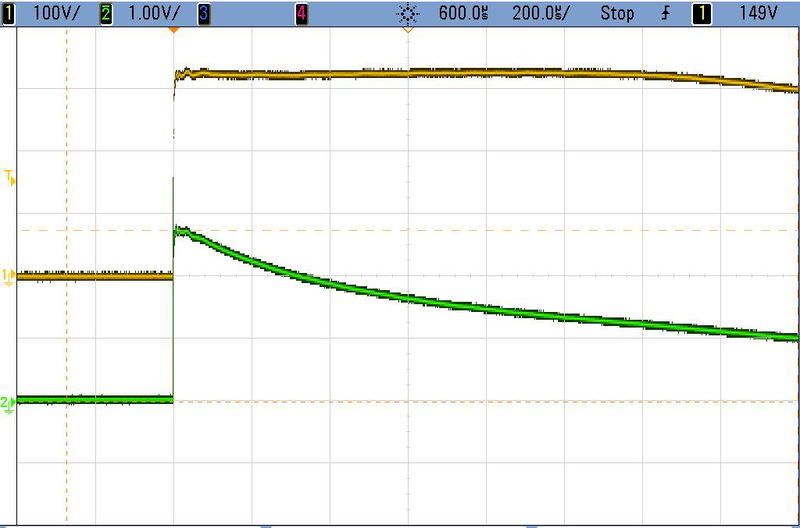Click the rising edge trigger slope icon

click(x=666, y=14)
